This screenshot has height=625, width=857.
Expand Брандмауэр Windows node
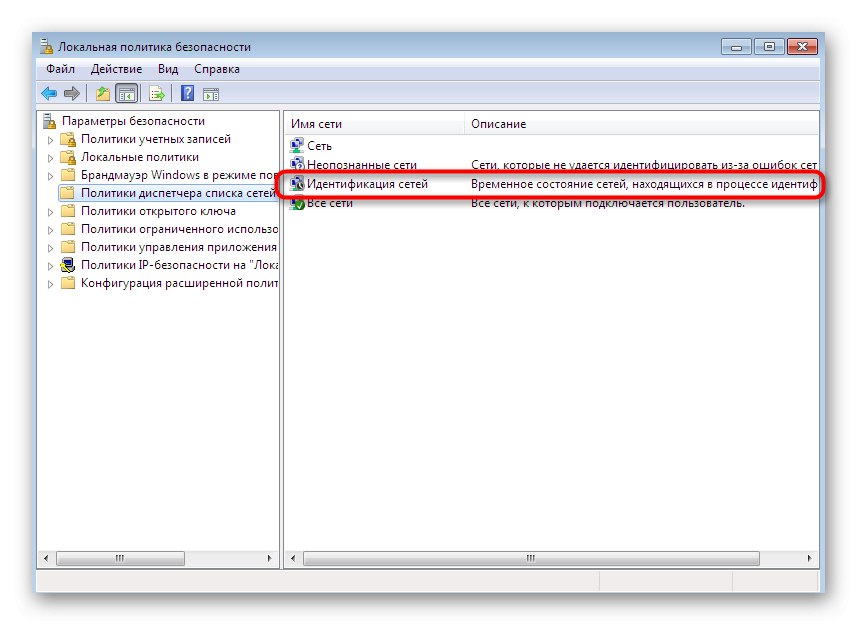click(x=50, y=176)
